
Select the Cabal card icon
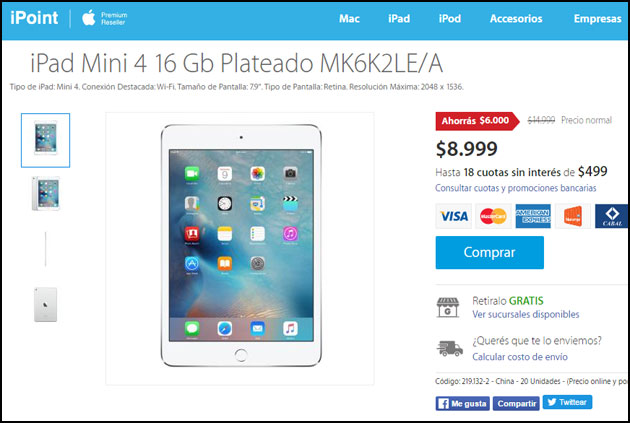point(612,216)
